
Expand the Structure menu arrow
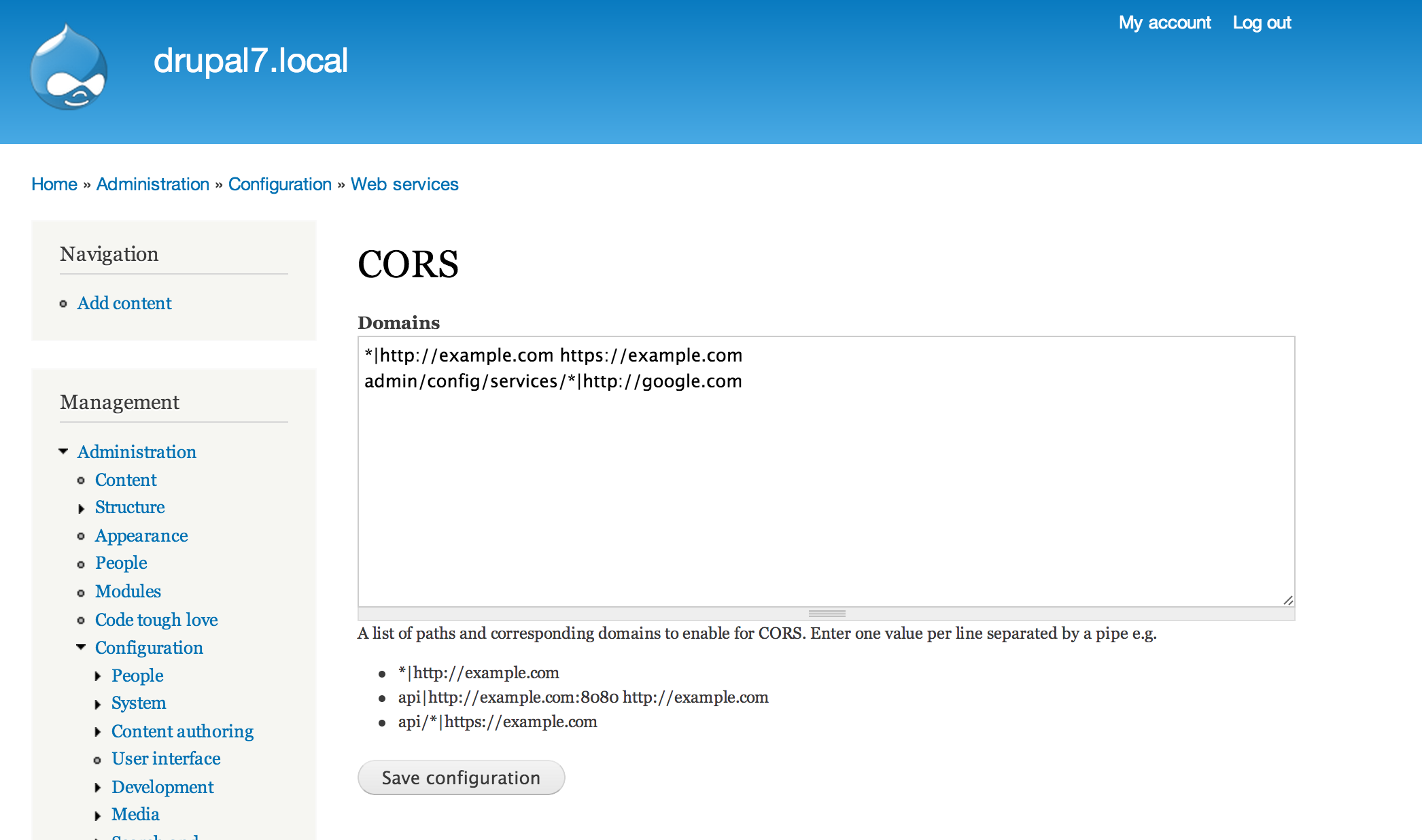[81, 508]
